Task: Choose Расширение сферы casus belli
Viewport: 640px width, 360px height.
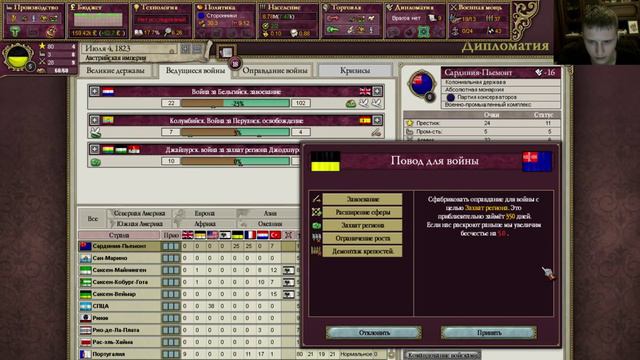Action: pyautogui.click(x=362, y=212)
